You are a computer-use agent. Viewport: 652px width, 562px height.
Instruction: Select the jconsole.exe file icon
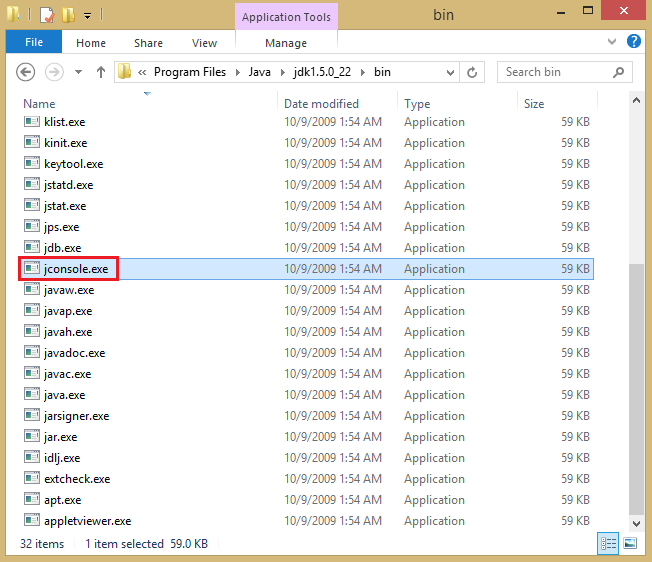pos(32,269)
